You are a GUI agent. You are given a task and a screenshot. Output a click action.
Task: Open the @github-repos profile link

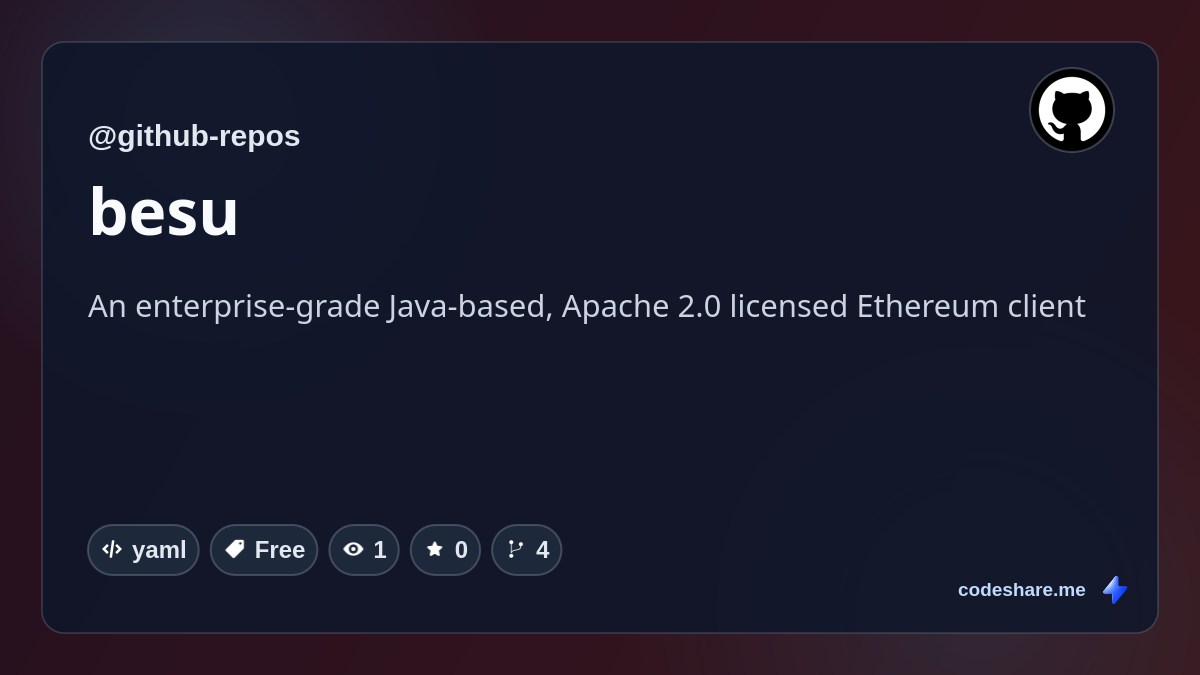tap(194, 136)
